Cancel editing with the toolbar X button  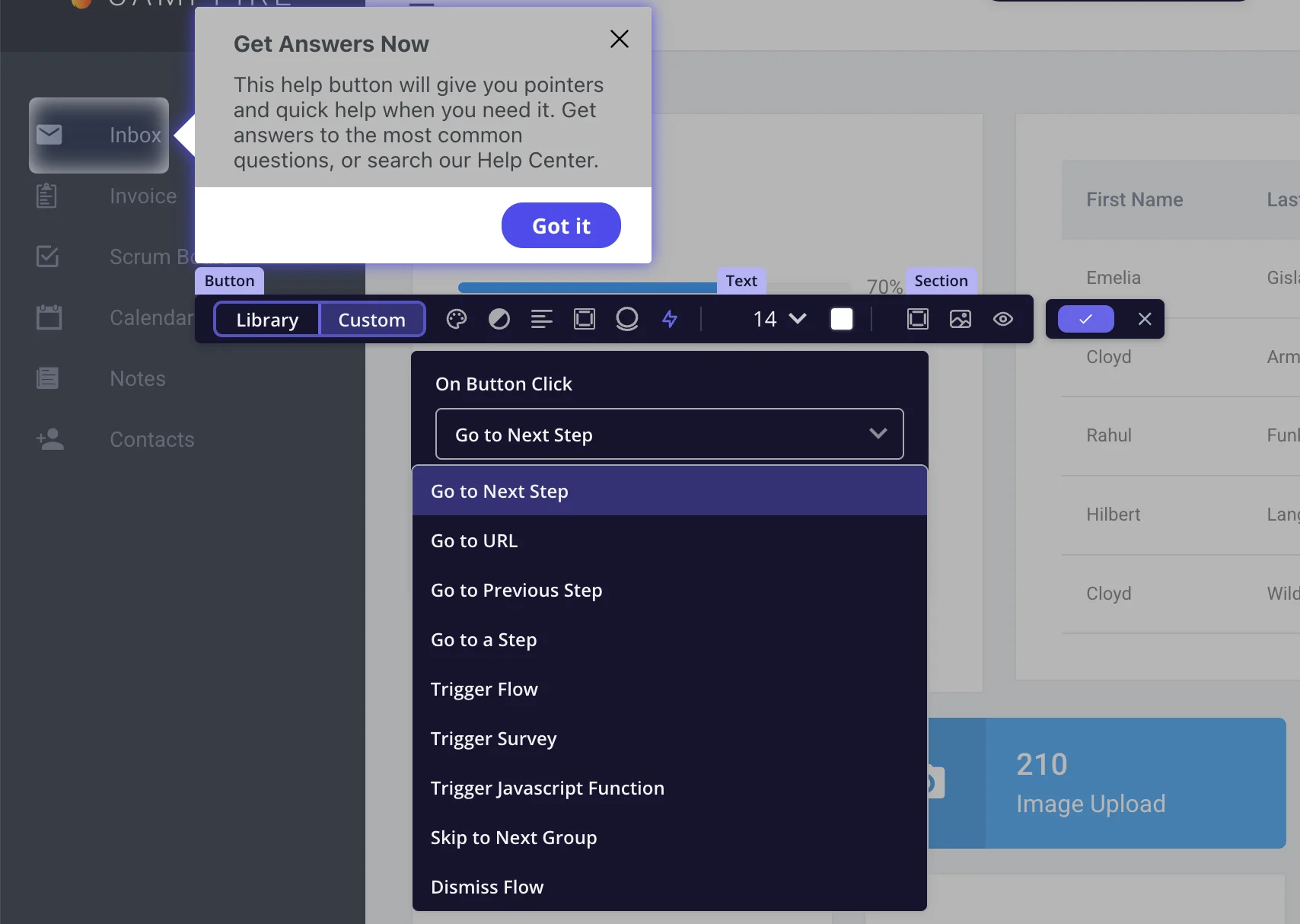coord(1145,319)
